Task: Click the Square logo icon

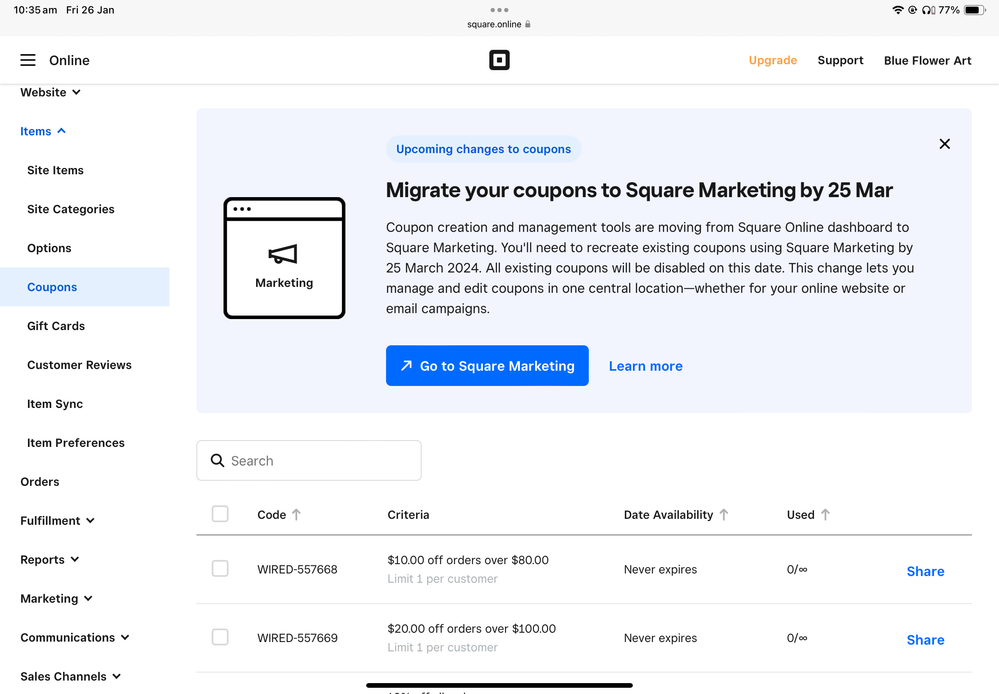Action: point(499,60)
